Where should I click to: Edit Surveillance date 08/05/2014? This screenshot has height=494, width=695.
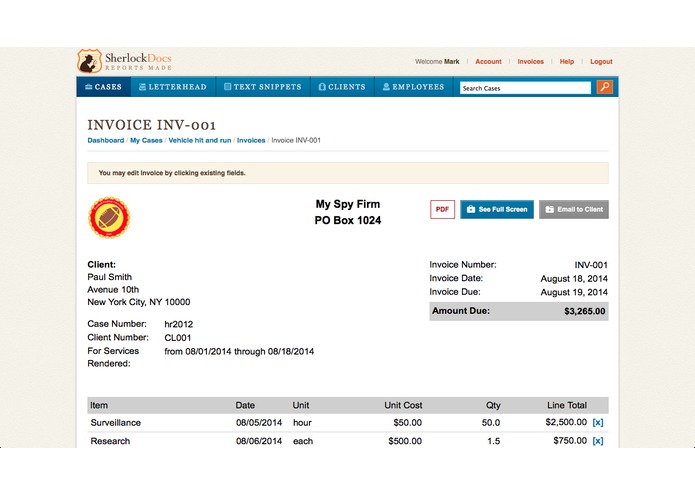click(x=259, y=423)
